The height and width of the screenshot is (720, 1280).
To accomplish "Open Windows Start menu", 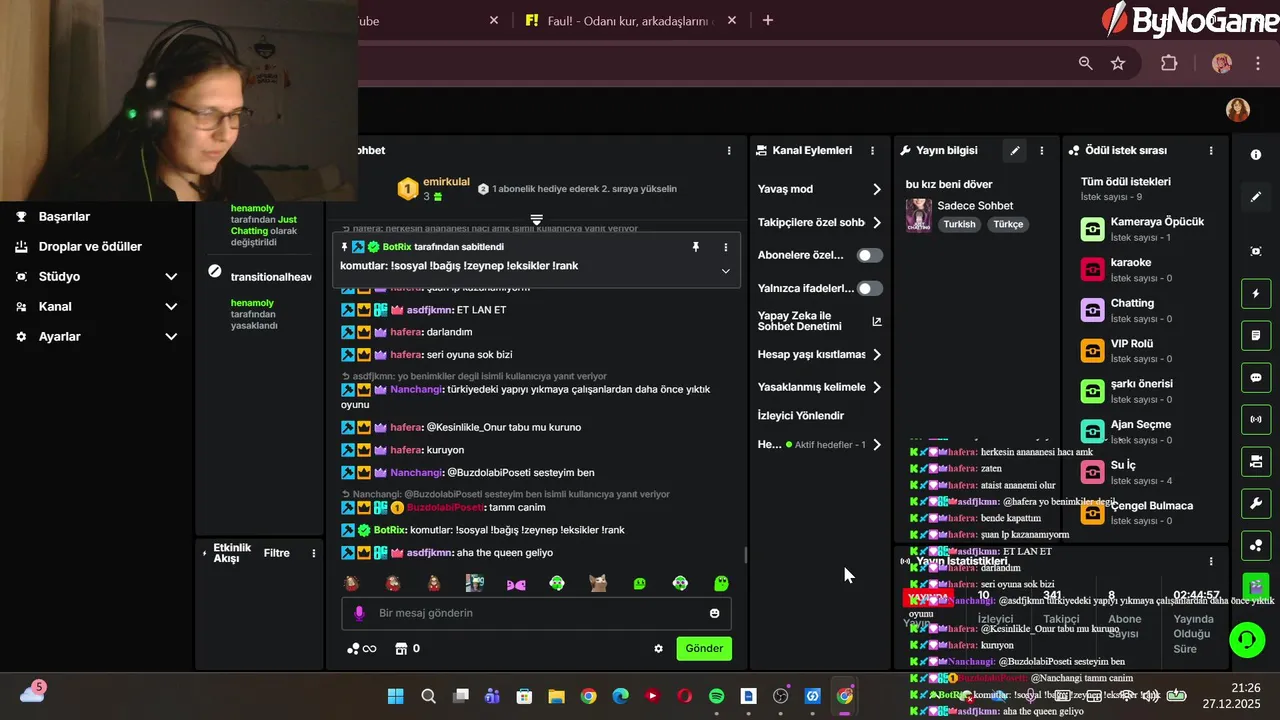I will pos(395,696).
